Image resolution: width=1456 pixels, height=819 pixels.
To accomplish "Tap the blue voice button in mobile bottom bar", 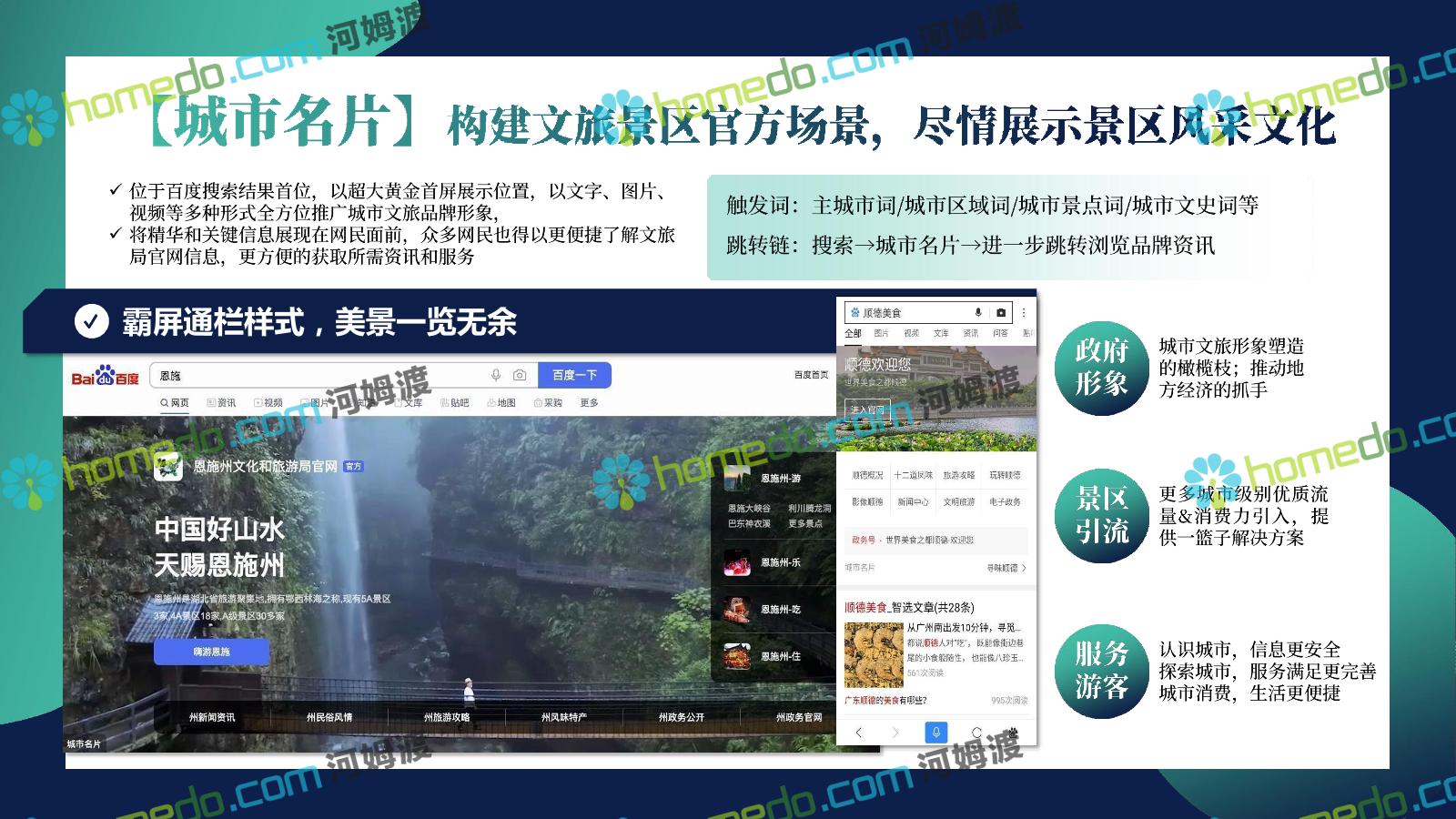I will (935, 732).
